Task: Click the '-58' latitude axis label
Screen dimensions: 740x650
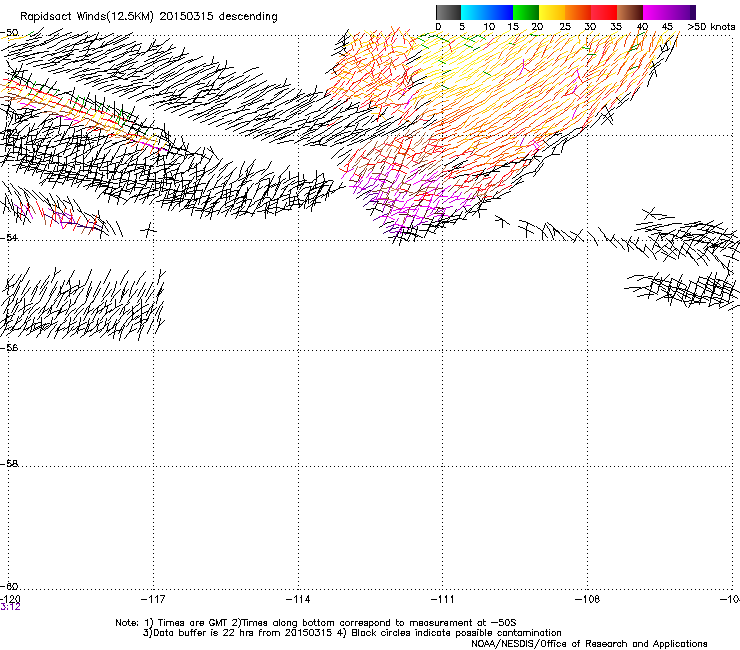Action: (x=9, y=464)
